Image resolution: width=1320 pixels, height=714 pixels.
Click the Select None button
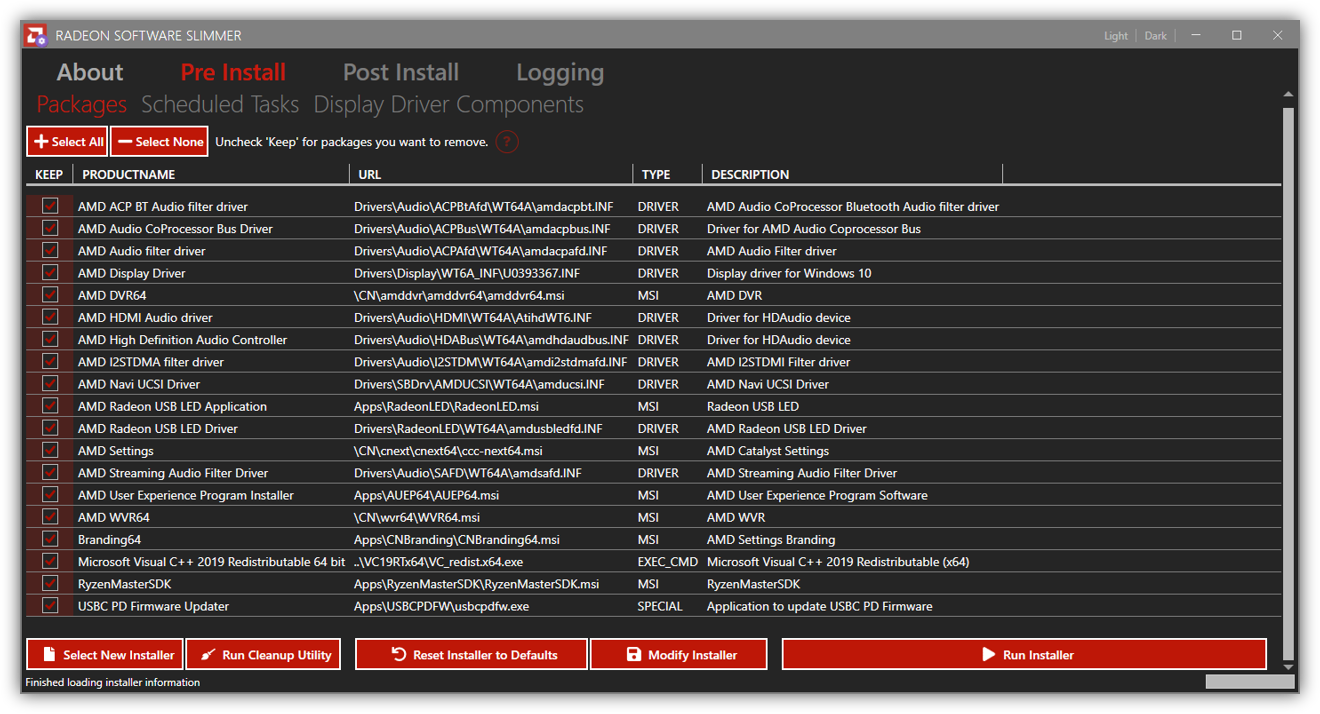click(159, 142)
